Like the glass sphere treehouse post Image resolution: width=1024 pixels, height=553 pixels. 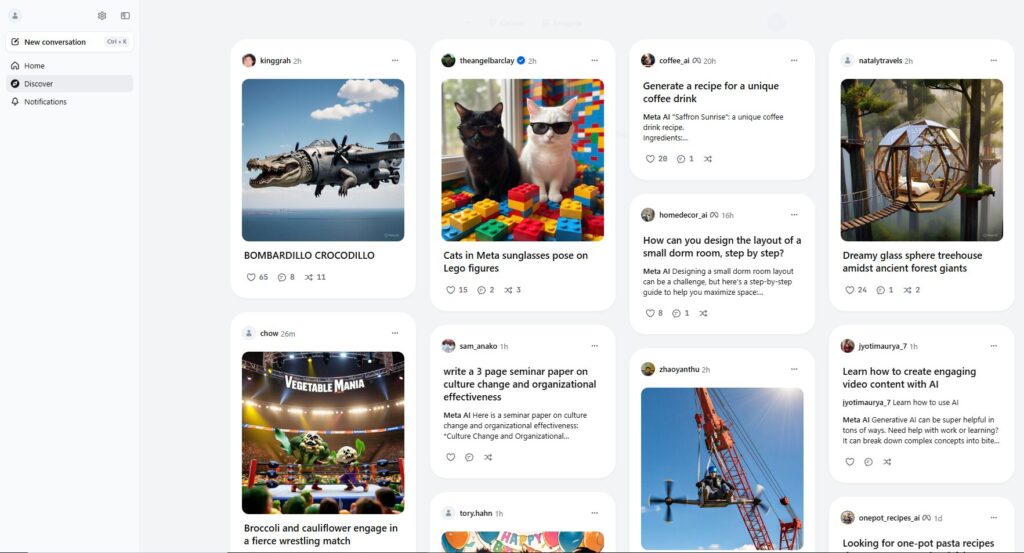(x=850, y=290)
